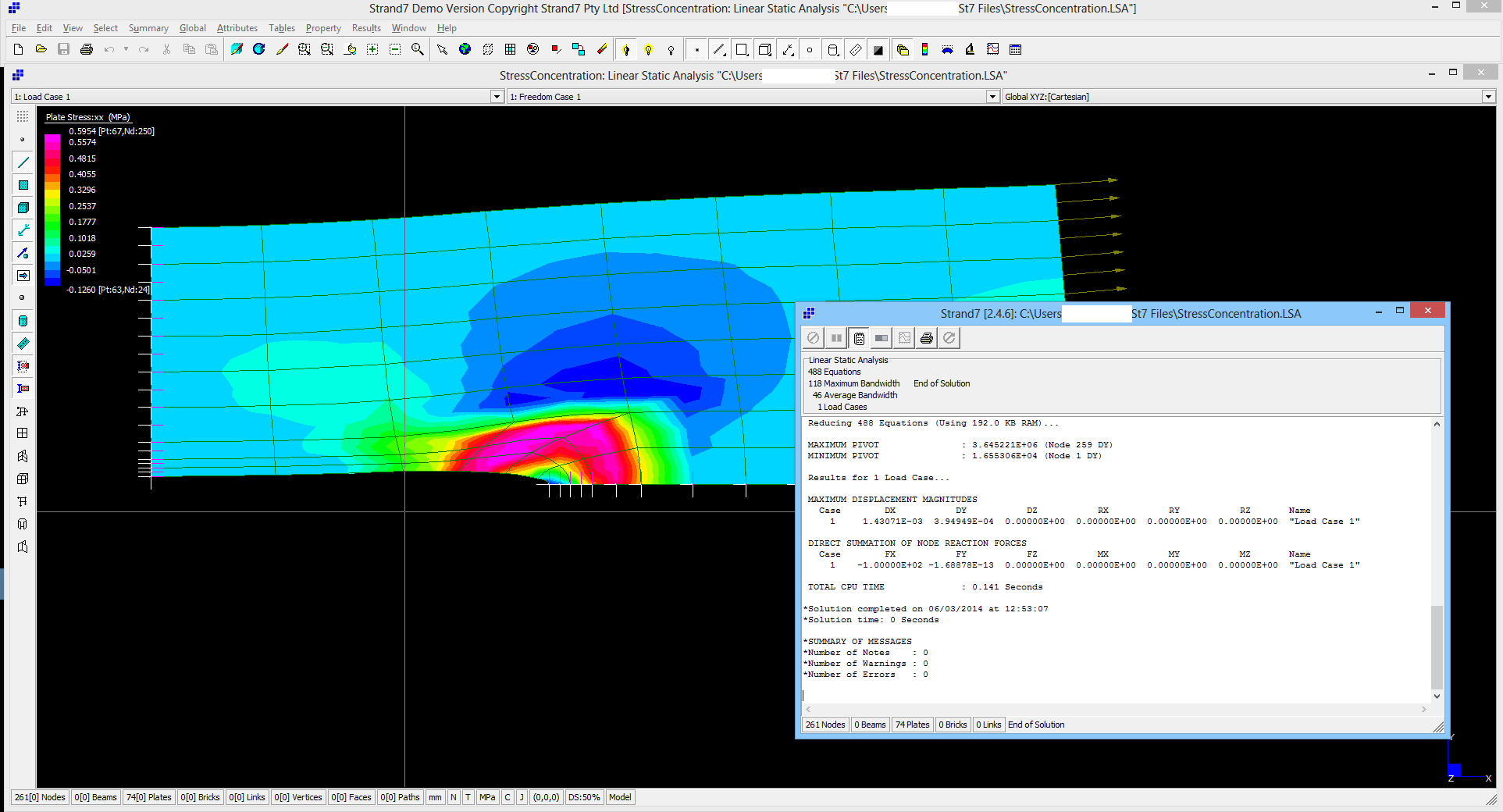Image resolution: width=1503 pixels, height=812 pixels.
Task: Click the New file icon in toolbar
Action: (x=18, y=49)
